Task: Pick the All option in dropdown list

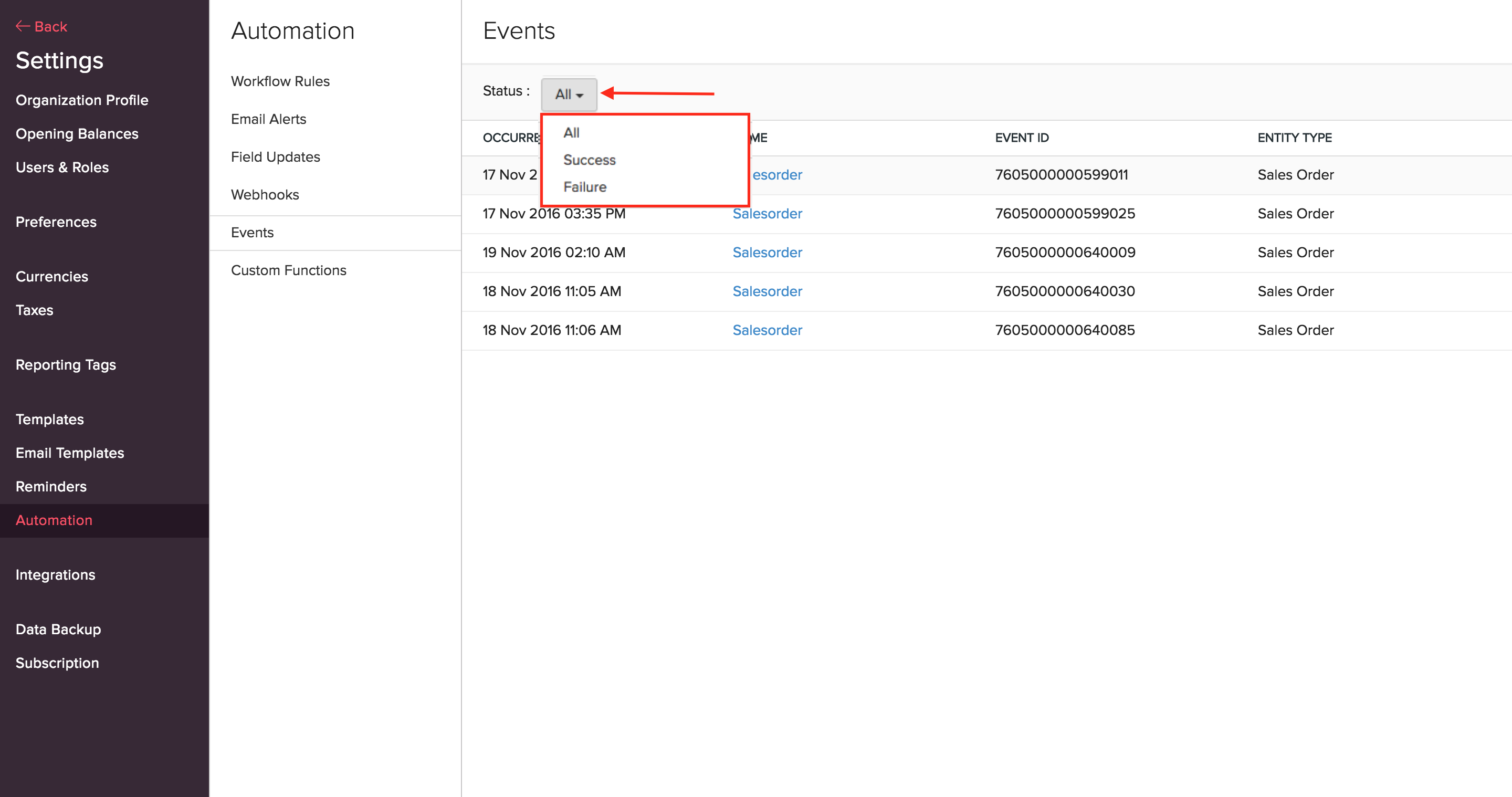Action: coord(571,133)
